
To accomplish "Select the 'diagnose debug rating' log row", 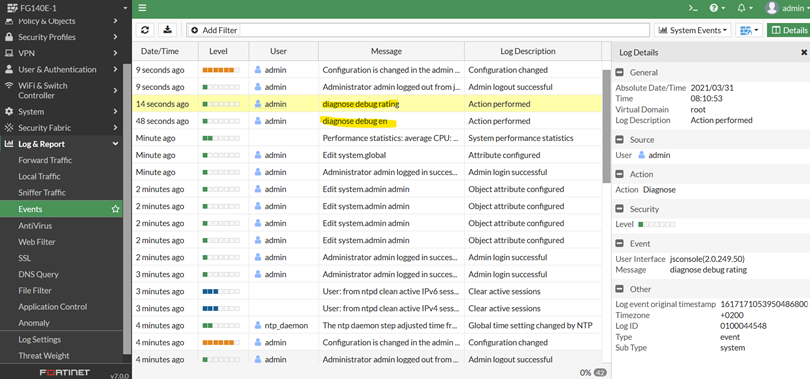I will click(367, 104).
